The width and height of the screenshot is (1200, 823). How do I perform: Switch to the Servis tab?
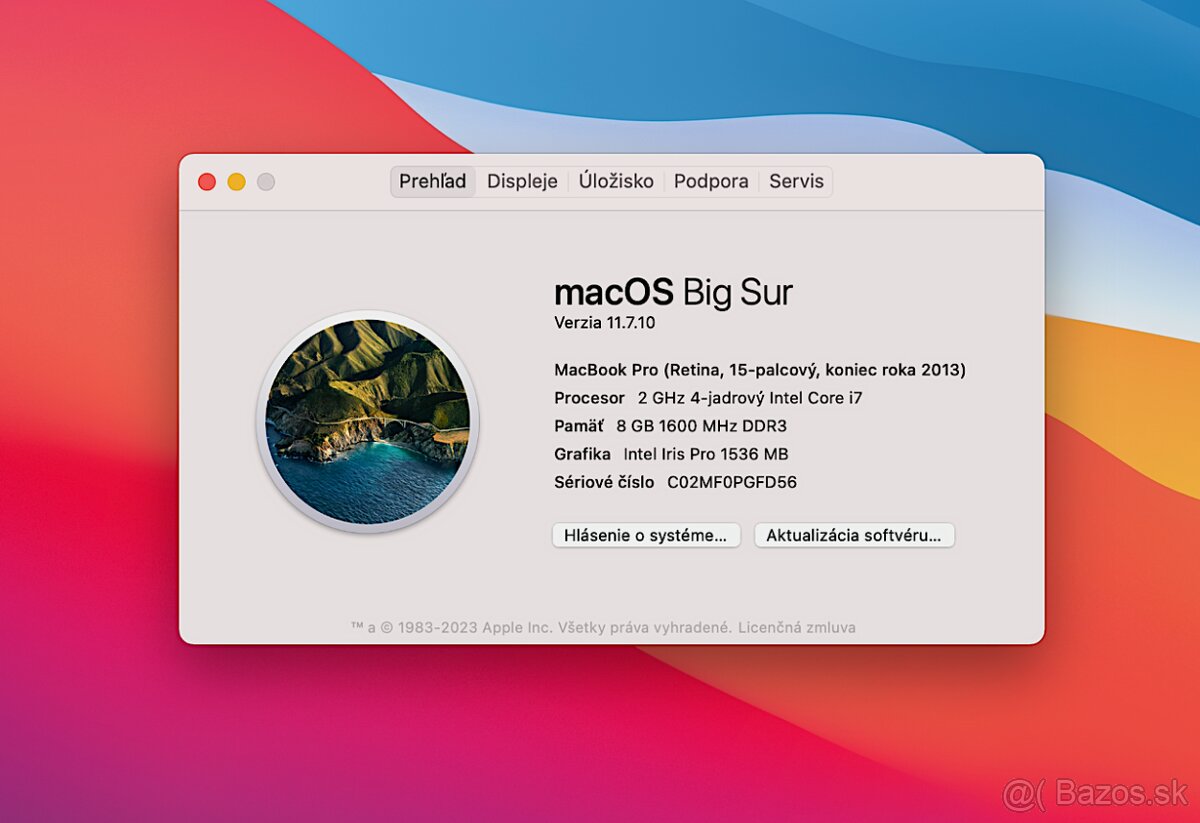pyautogui.click(x=797, y=181)
